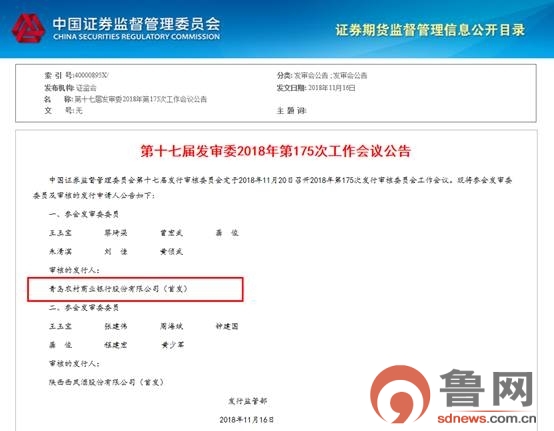
Task: Click the 主题词 label
Action: [x=291, y=111]
